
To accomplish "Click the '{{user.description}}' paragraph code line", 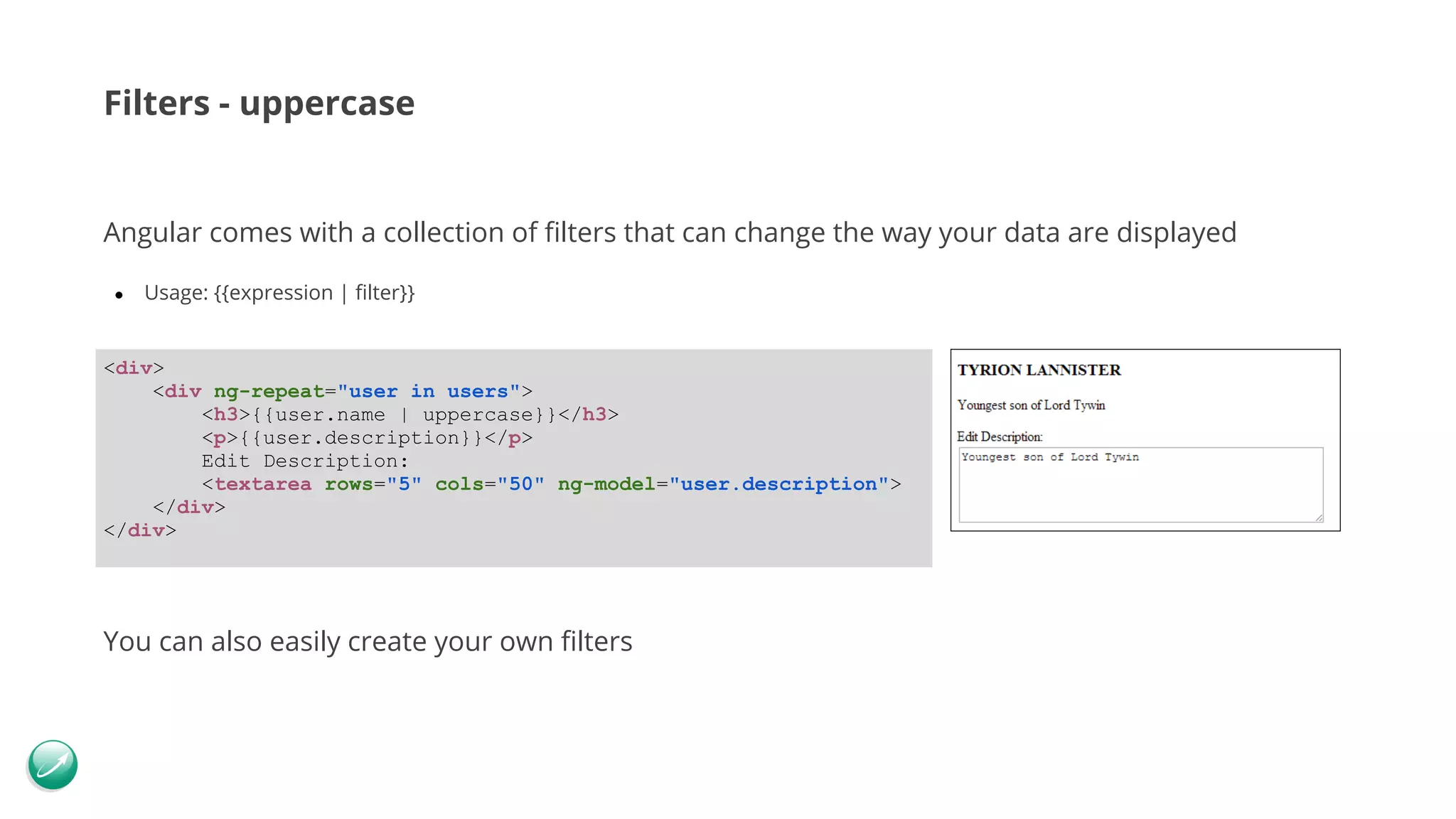I will tap(367, 438).
